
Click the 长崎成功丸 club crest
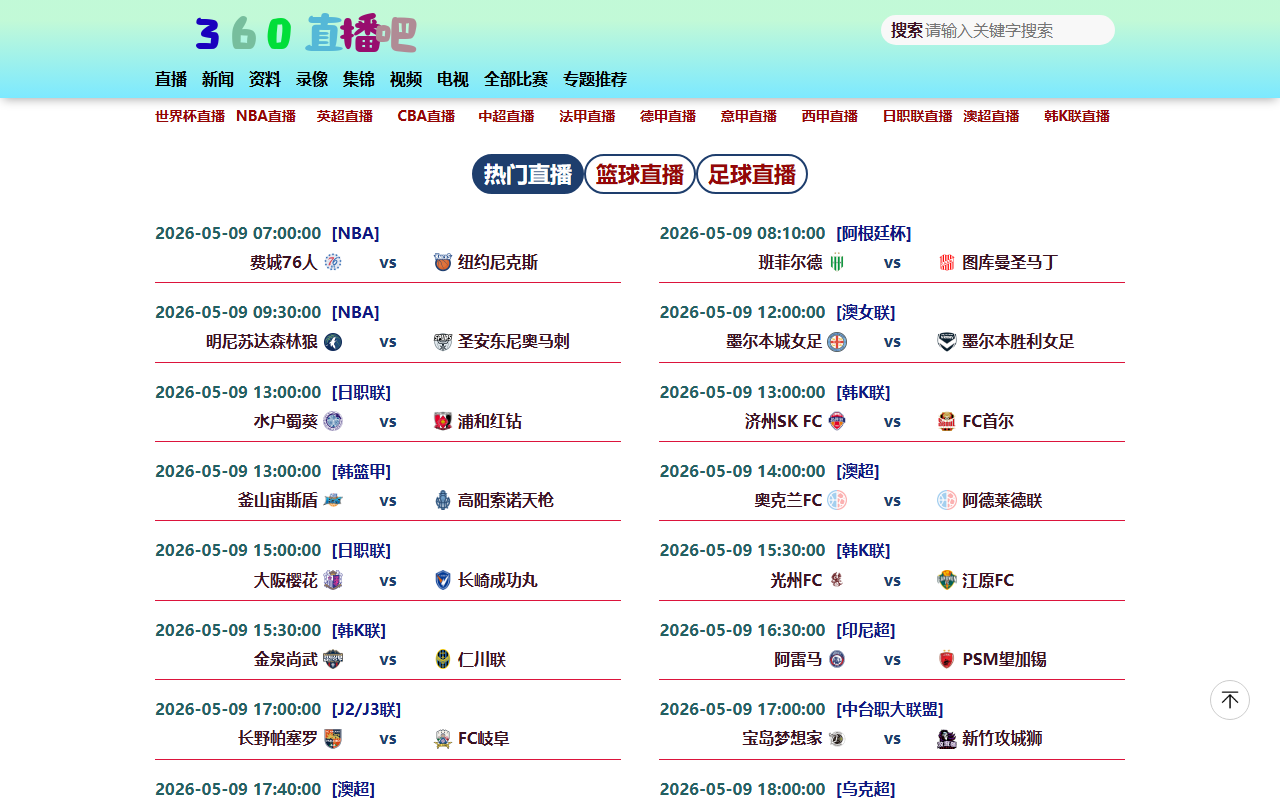click(443, 580)
